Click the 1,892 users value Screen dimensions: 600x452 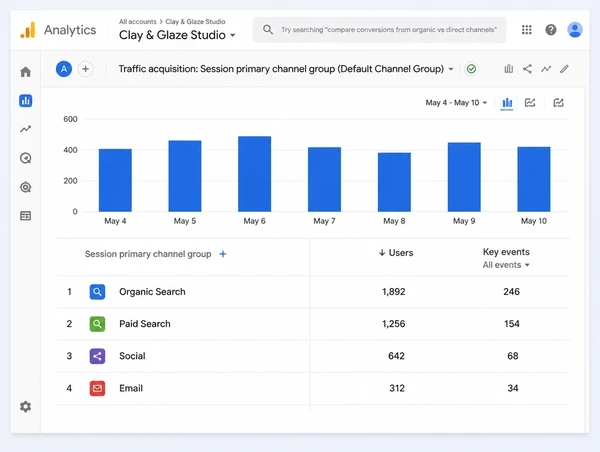(x=394, y=292)
